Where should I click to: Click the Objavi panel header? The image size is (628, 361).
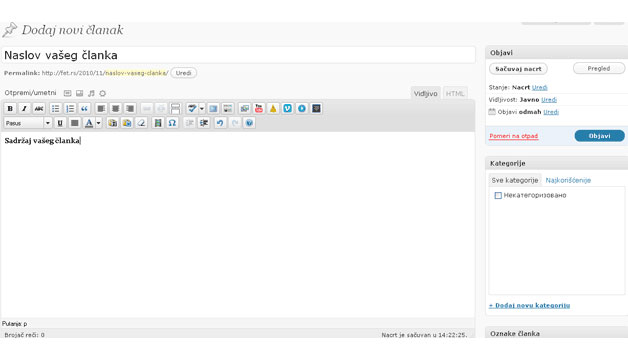click(557, 52)
